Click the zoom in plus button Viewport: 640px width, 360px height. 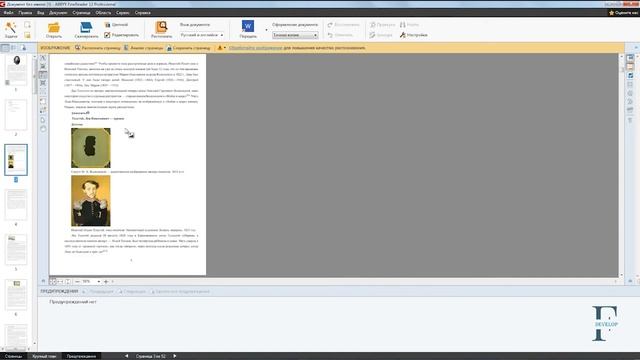(x=106, y=282)
